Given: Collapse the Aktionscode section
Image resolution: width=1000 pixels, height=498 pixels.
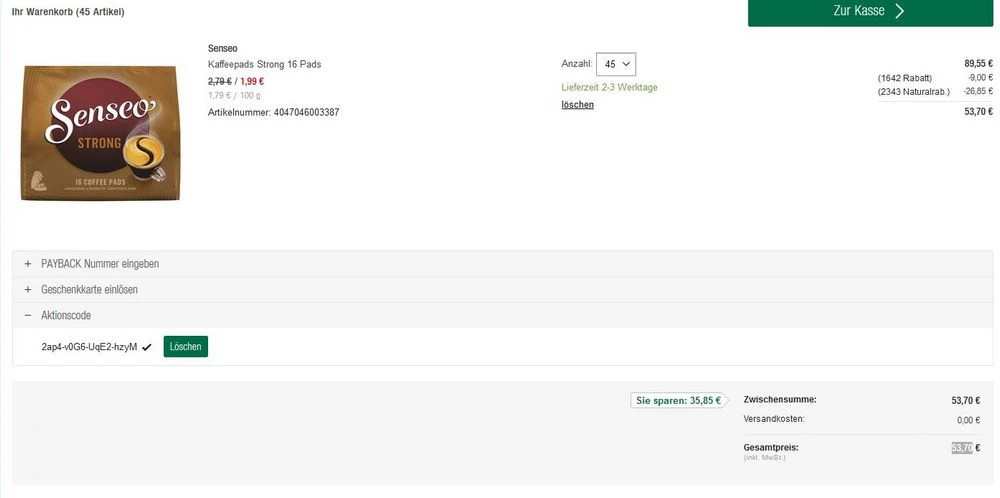Looking at the screenshot, I should pos(503,315).
